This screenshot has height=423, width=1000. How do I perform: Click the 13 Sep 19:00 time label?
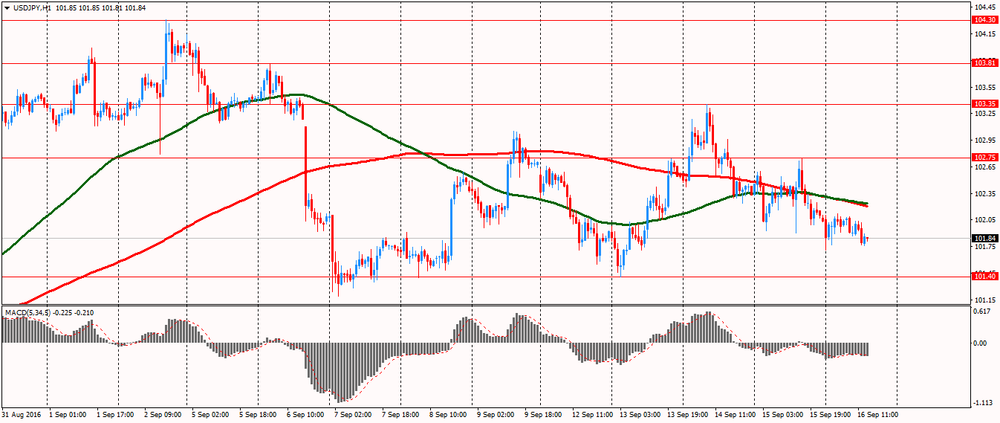click(686, 414)
